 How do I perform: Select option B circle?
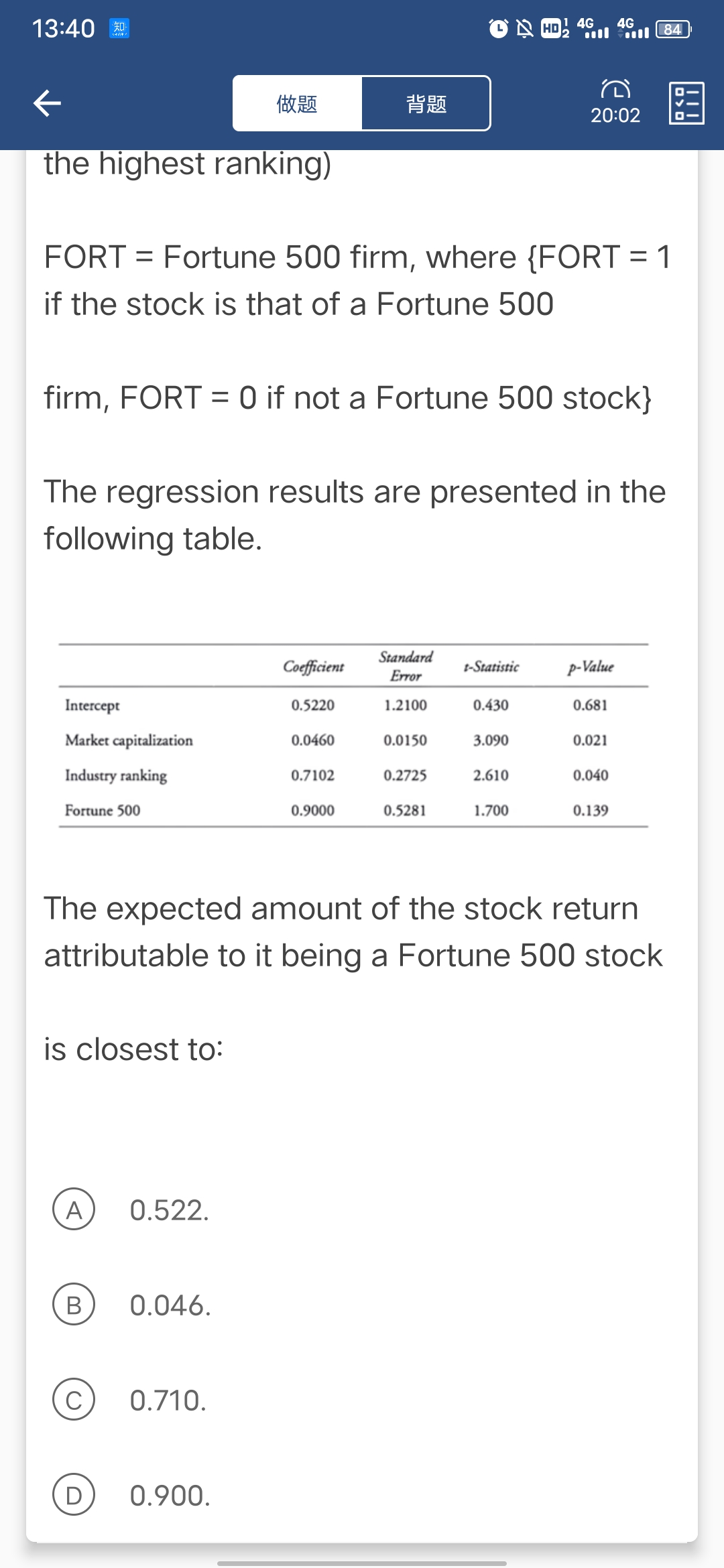pyautogui.click(x=74, y=1305)
